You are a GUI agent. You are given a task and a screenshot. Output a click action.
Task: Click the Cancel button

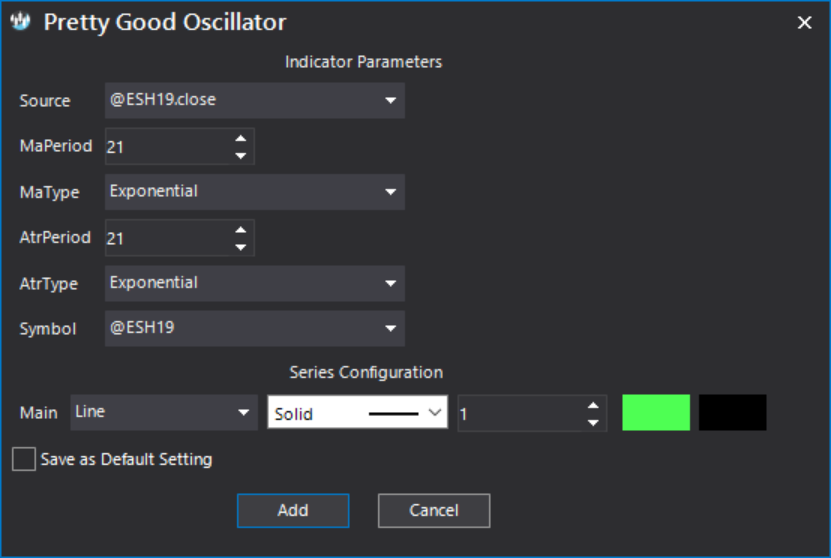(x=434, y=510)
